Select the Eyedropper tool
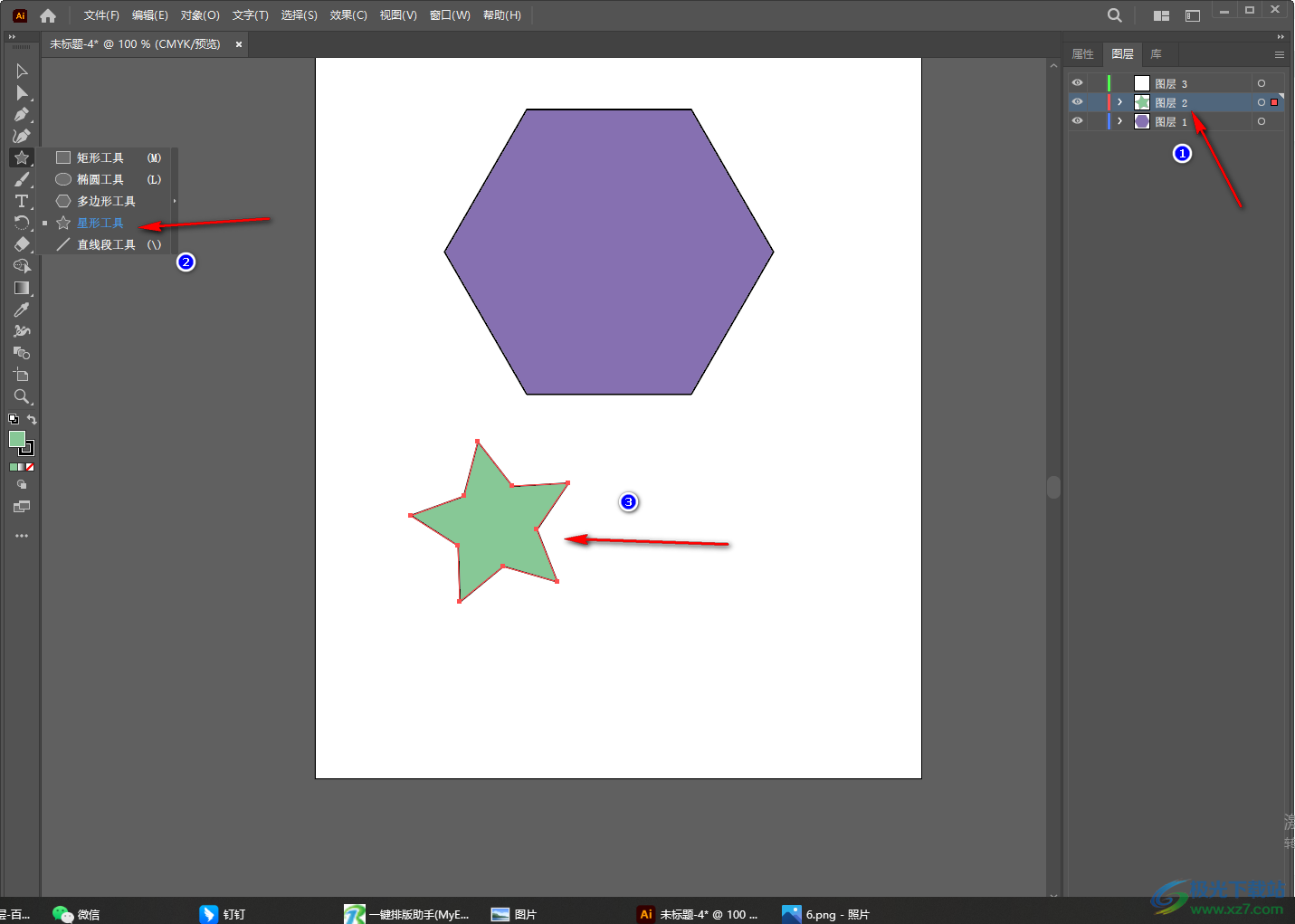This screenshot has height=924, width=1295. coord(22,310)
